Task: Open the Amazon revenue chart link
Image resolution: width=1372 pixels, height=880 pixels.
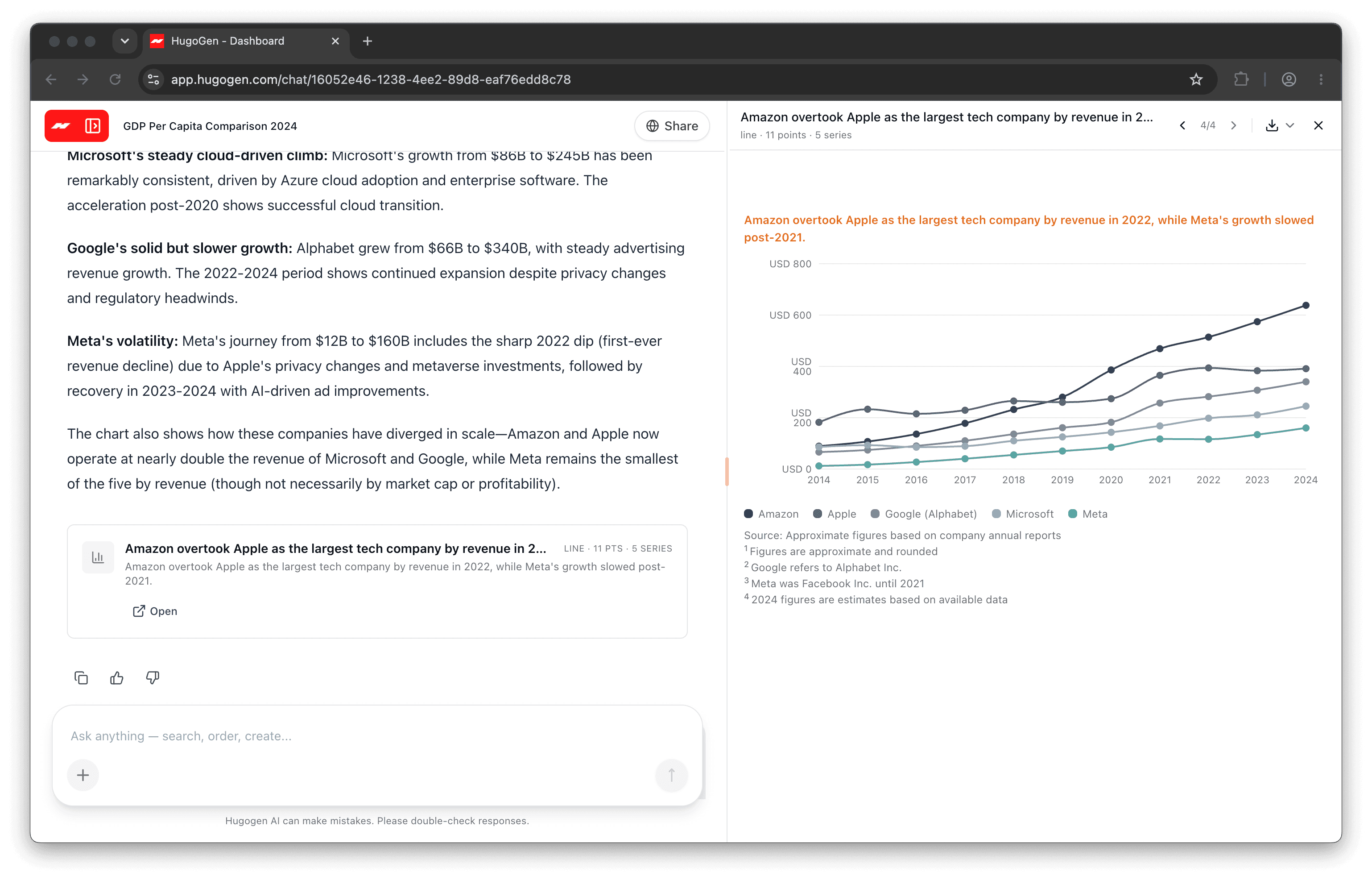Action: click(x=155, y=611)
